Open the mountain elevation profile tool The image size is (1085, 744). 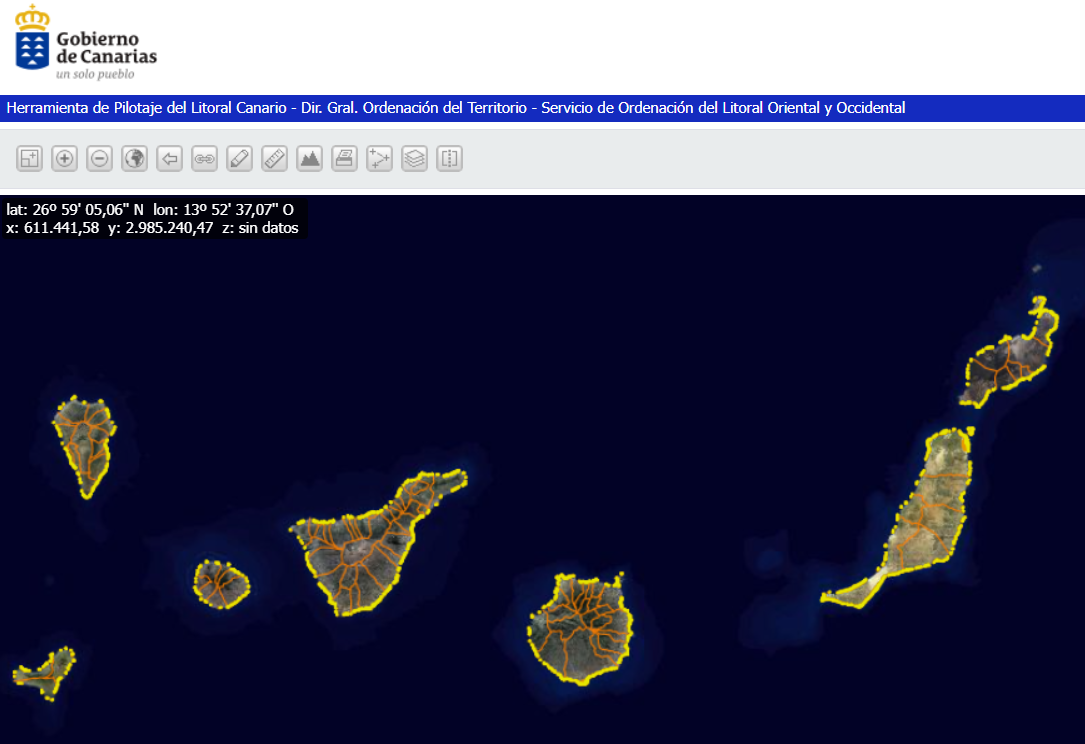coord(309,158)
